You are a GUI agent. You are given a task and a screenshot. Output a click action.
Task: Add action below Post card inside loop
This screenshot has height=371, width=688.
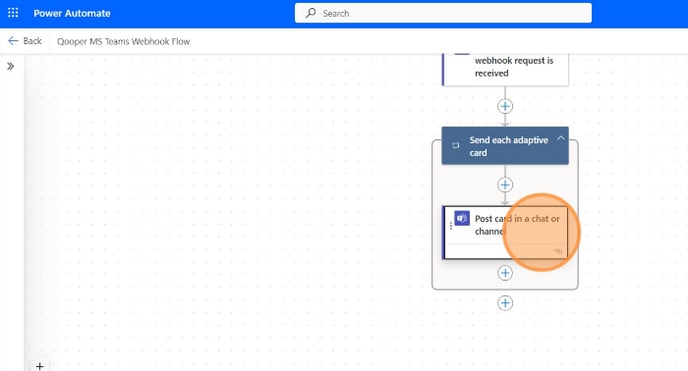[505, 273]
